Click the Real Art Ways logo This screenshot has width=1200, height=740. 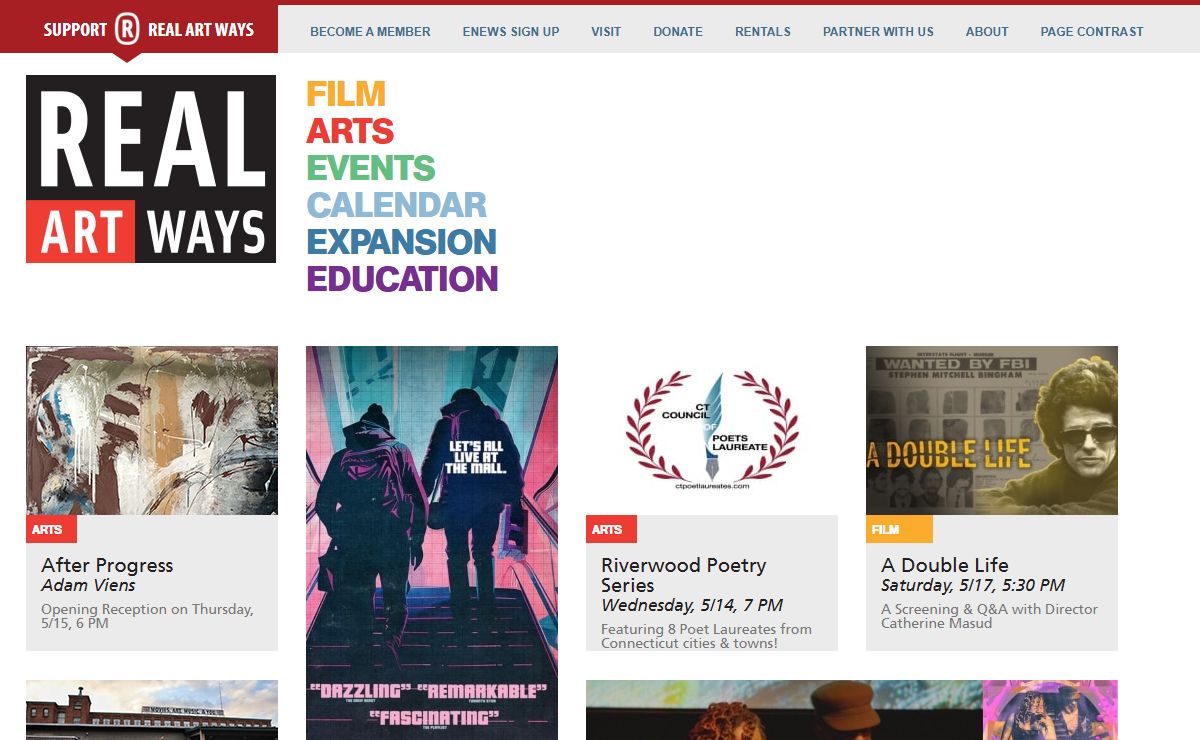click(151, 169)
